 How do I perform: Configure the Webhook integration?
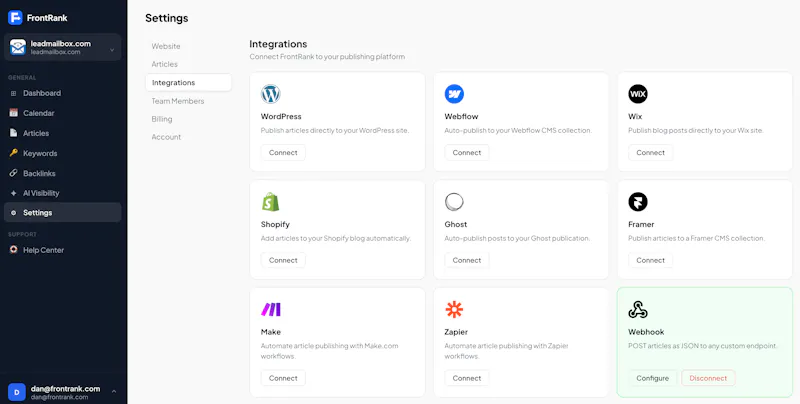tap(653, 378)
